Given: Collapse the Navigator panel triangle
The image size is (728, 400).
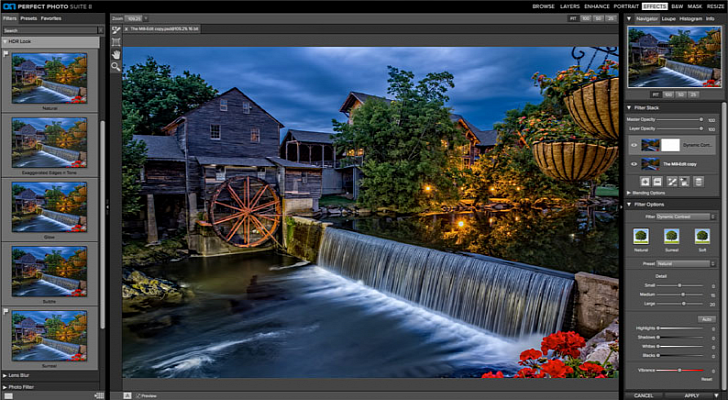Looking at the screenshot, I should point(629,19).
